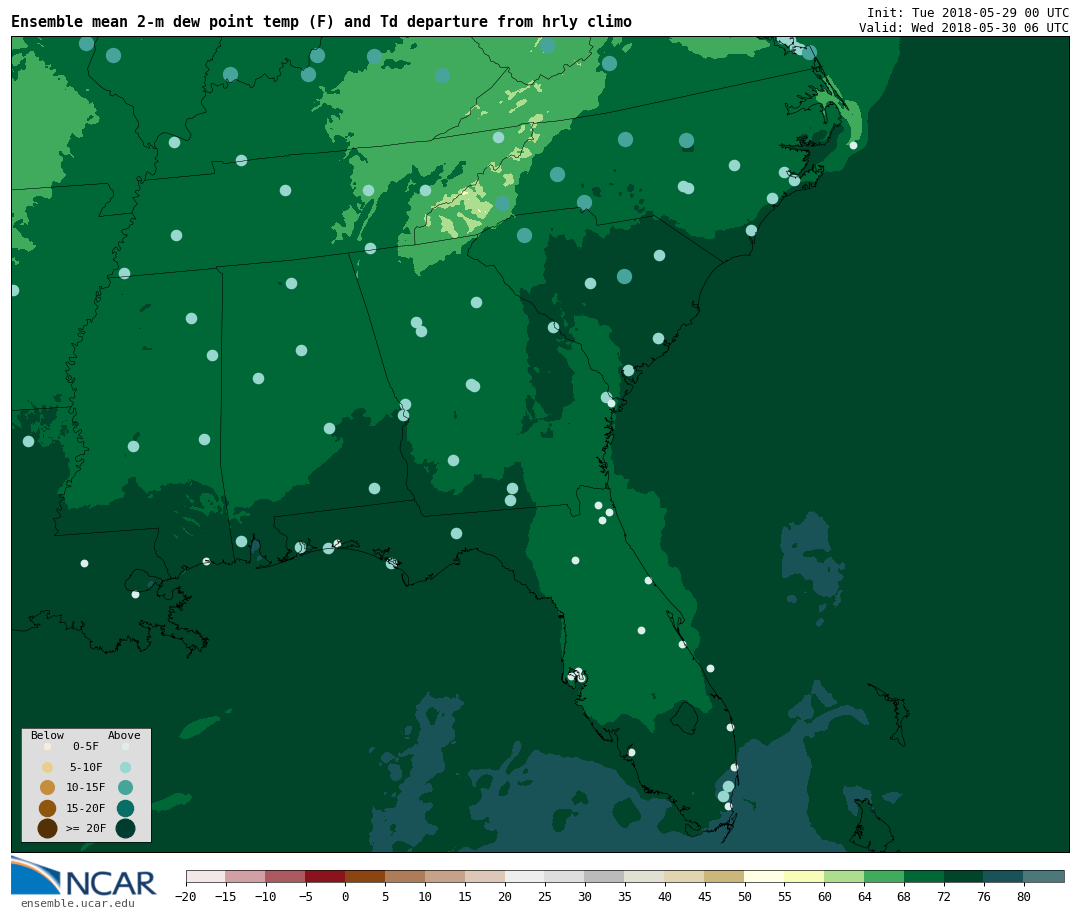Image resolution: width=1080 pixels, height=915 pixels.
Task: Click the largest dark teal 'Above' legend circle
Action: [x=125, y=828]
